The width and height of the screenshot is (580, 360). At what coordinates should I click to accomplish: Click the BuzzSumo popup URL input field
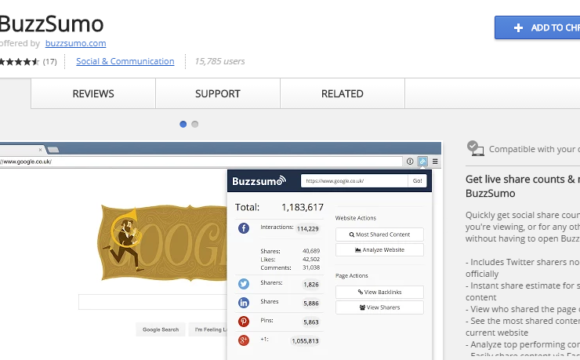(x=354, y=181)
